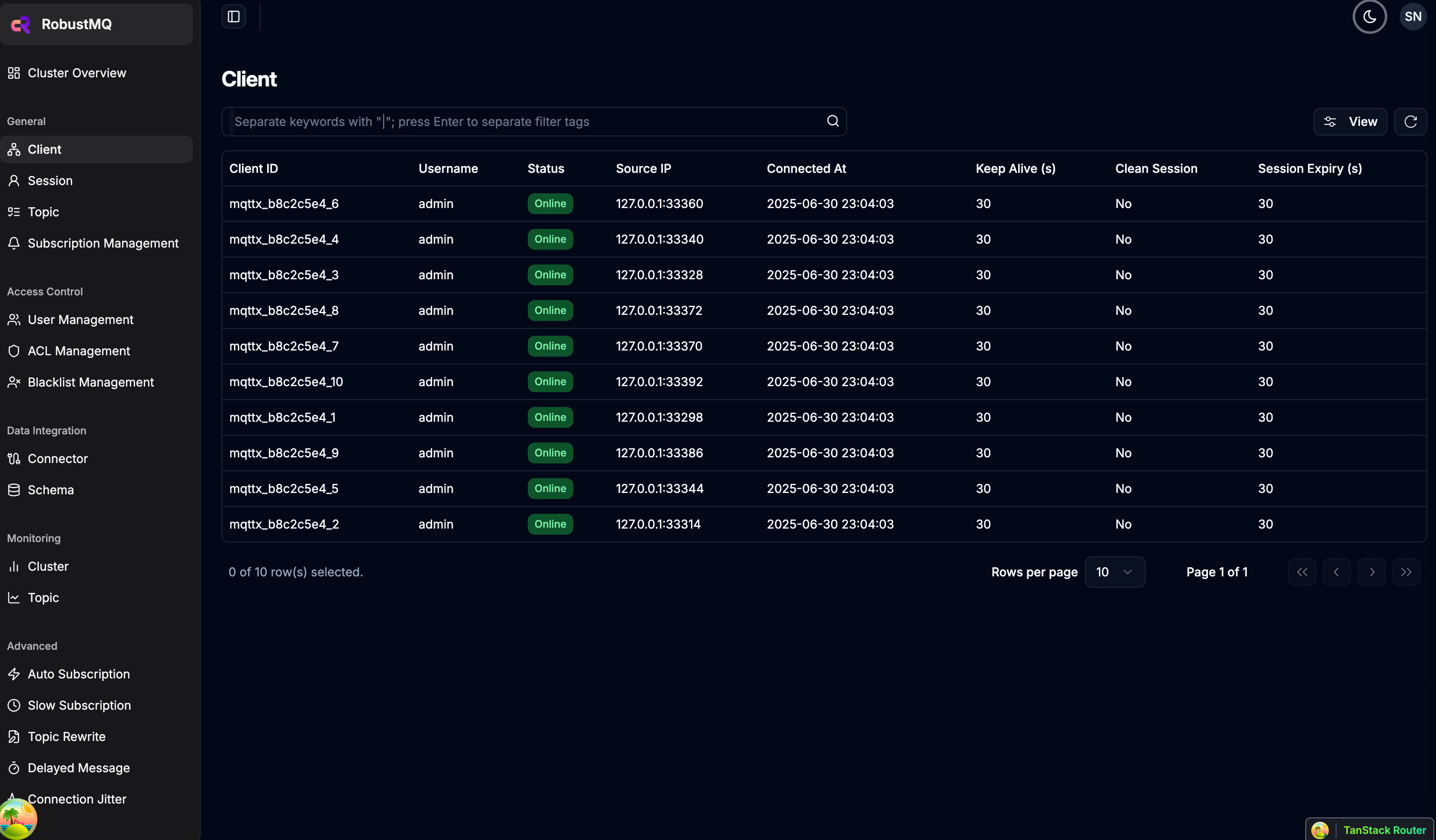Open the SN user avatar menu
The image size is (1436, 840).
pyautogui.click(x=1413, y=17)
